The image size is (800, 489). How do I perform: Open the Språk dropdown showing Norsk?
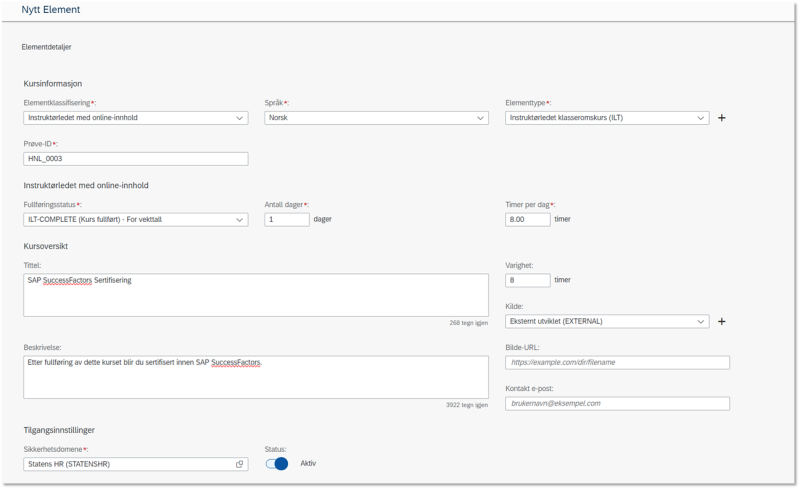[377, 118]
